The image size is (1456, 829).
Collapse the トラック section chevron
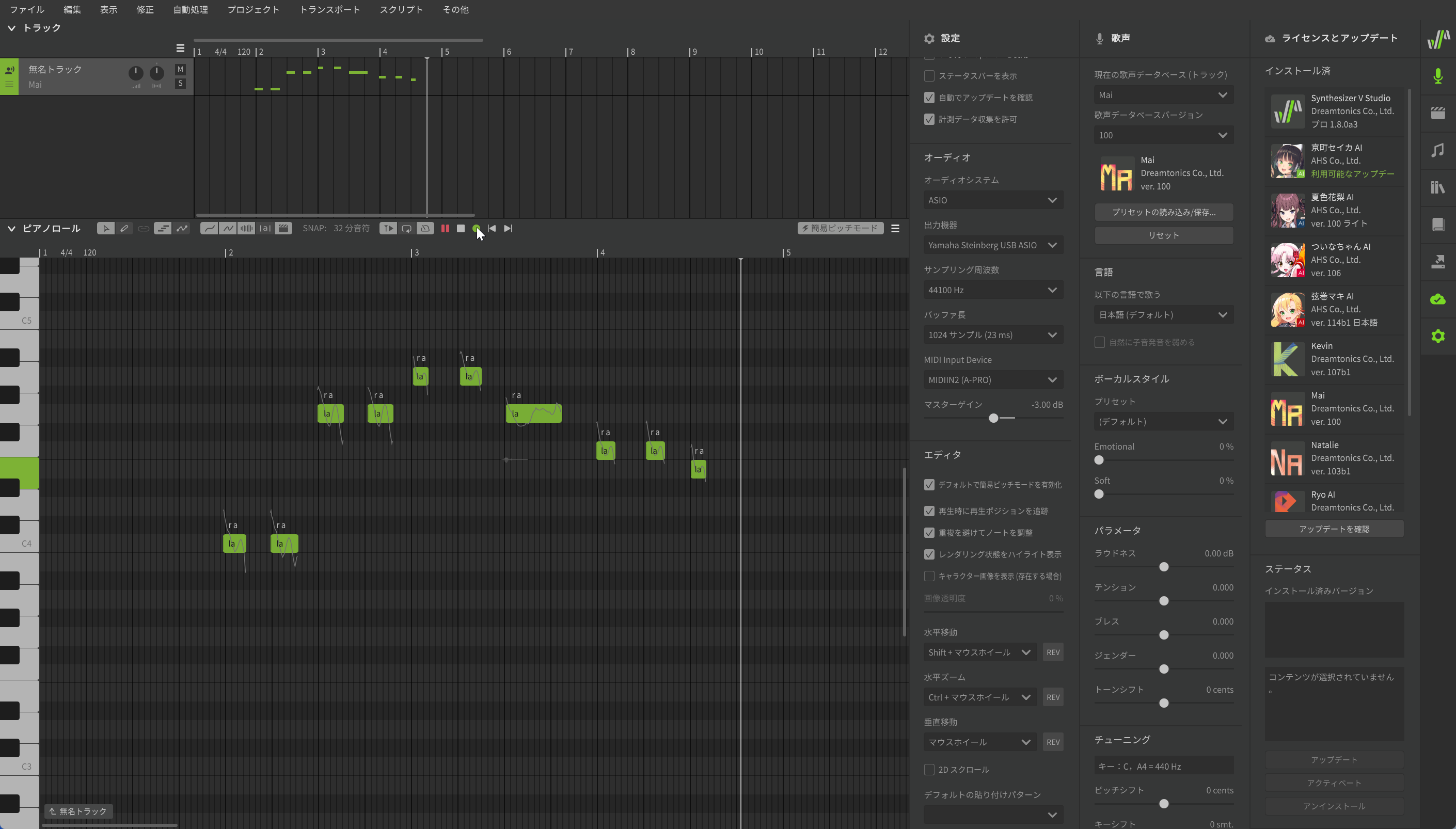click(x=11, y=27)
